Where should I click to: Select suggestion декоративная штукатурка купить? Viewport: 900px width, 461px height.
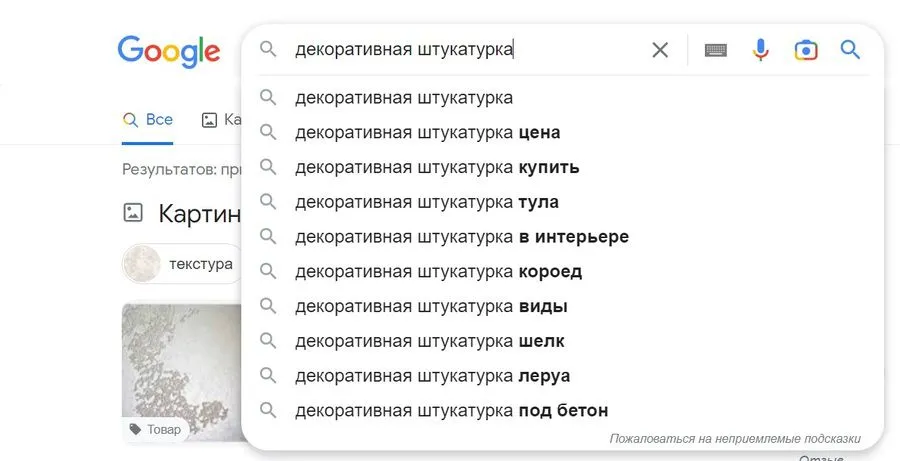pyautogui.click(x=437, y=167)
